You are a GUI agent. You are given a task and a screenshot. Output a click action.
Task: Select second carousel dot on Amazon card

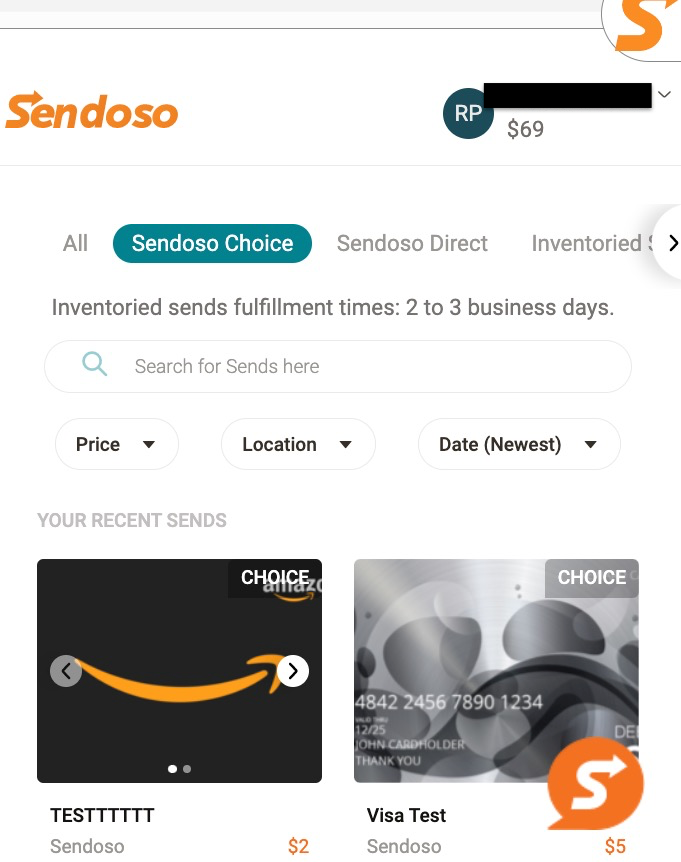187,769
